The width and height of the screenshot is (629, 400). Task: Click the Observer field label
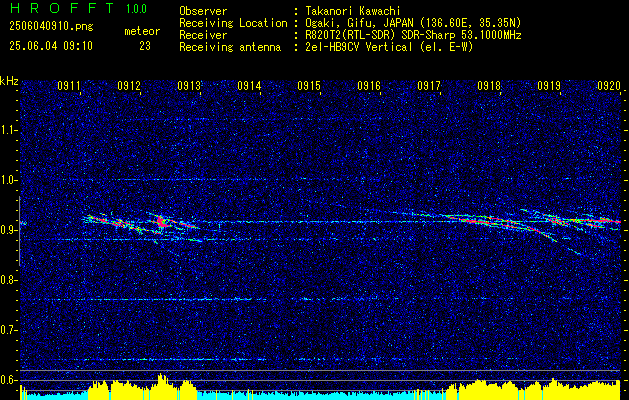pyautogui.click(x=203, y=11)
